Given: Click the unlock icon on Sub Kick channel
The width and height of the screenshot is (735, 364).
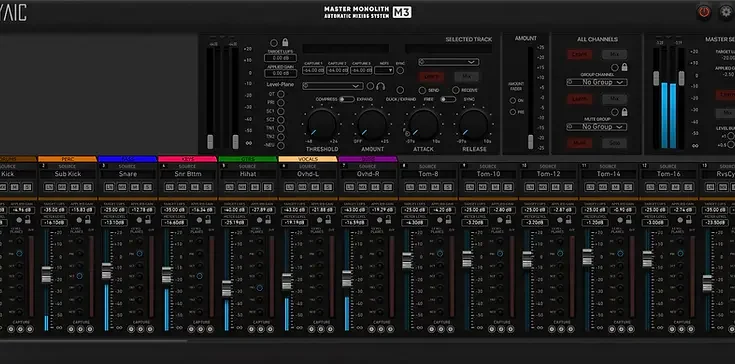Looking at the screenshot, I should point(88,220).
